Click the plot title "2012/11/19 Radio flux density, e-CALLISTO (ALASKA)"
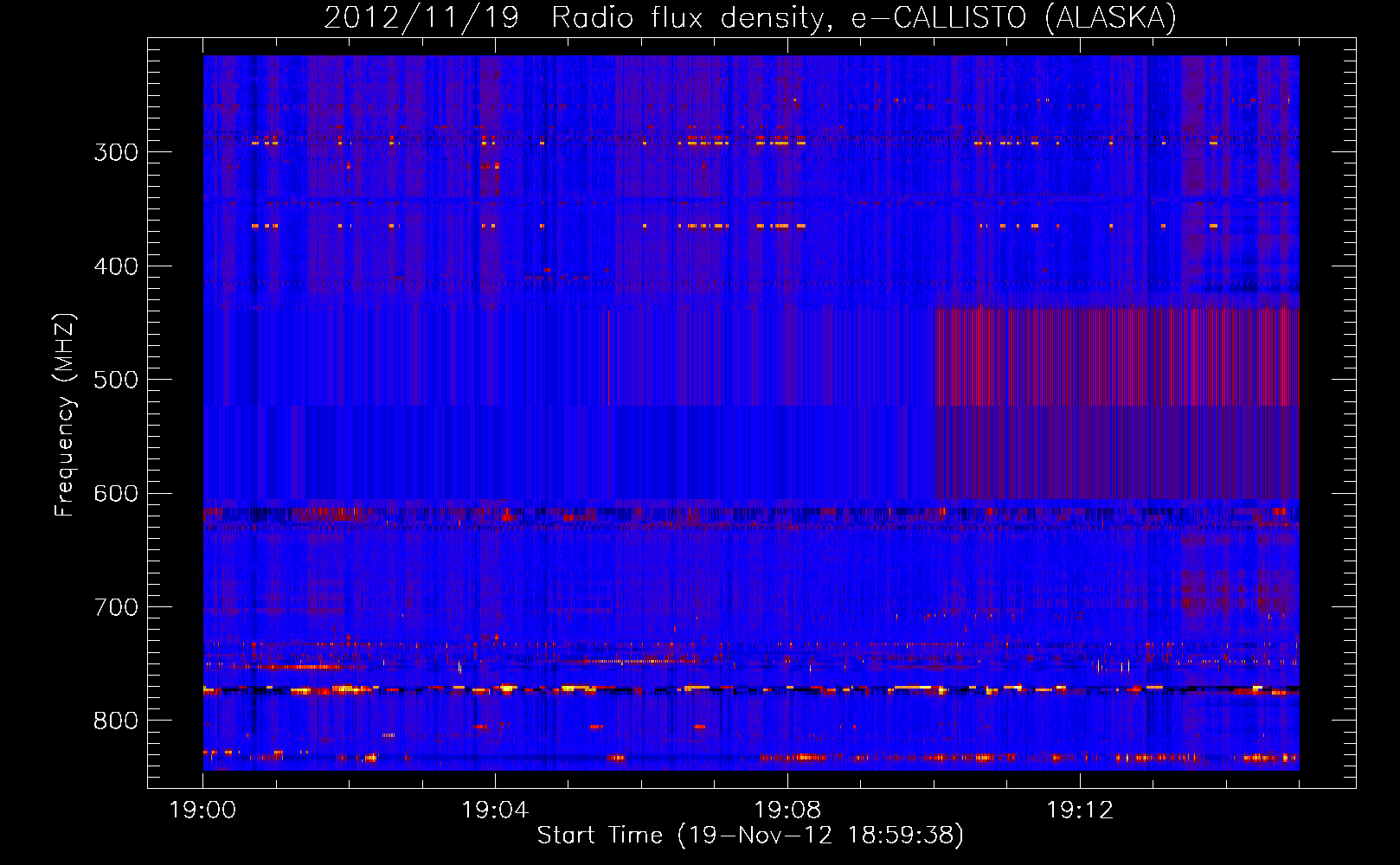Viewport: 1400px width, 865px height. click(750, 17)
